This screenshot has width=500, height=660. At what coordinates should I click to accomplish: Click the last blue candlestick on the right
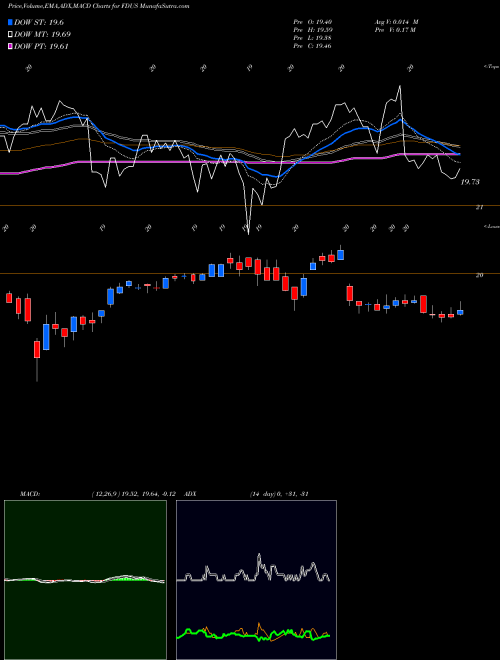(x=460, y=312)
